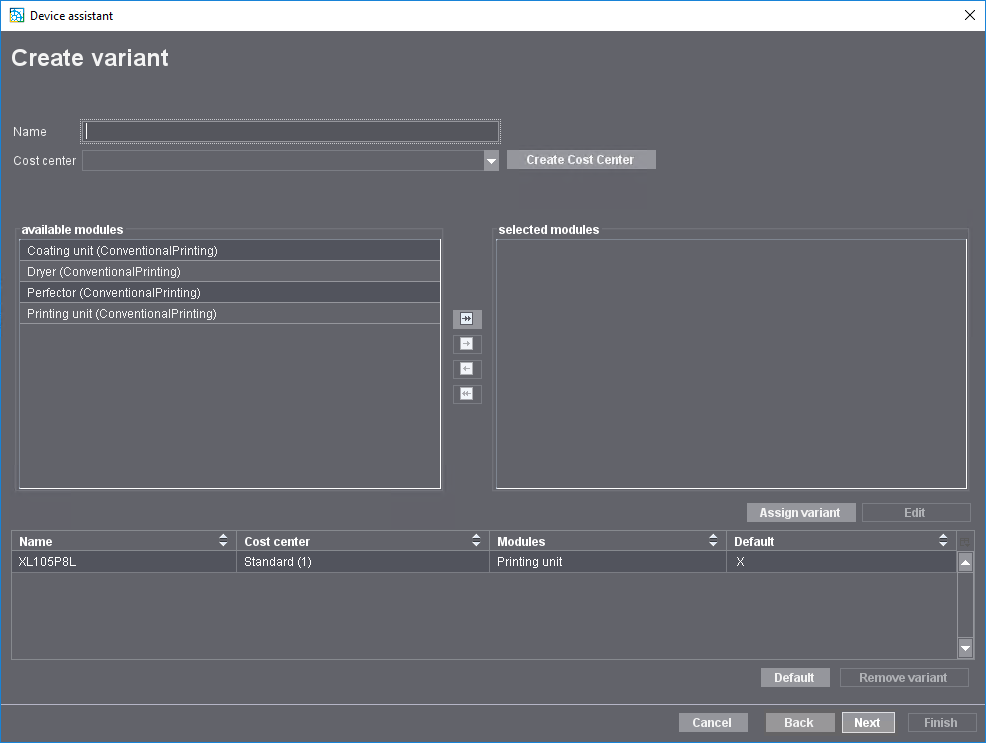Image resolution: width=986 pixels, height=743 pixels.
Task: Click the Next button
Action: coord(867,722)
